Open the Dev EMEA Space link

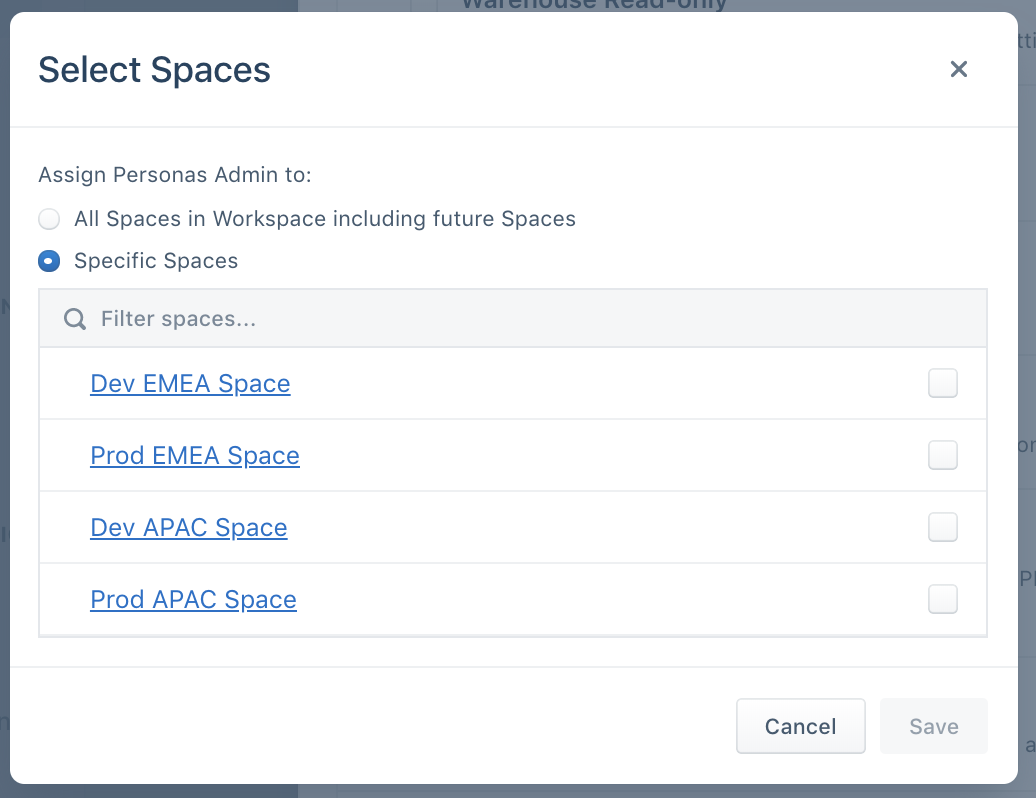190,384
